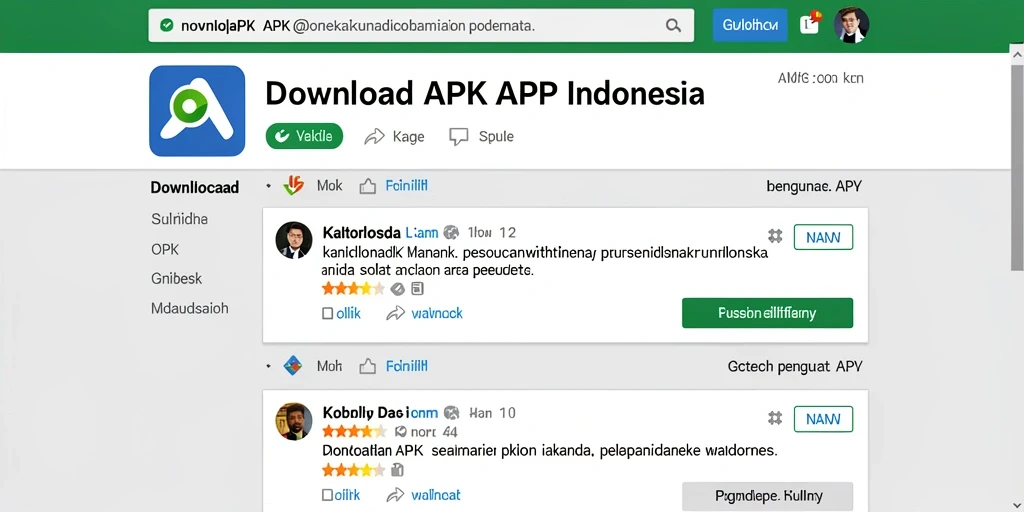Click the globe icon after Kobolly Dagionm
The image size is (1024, 512).
click(451, 413)
